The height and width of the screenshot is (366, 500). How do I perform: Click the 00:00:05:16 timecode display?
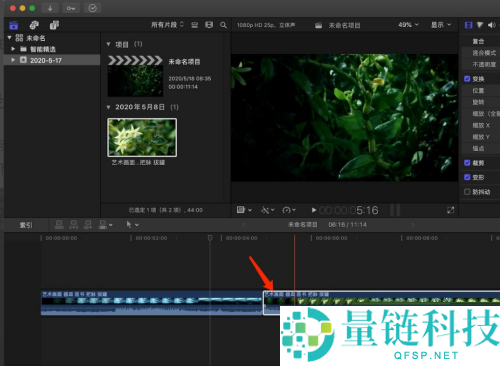pyautogui.click(x=349, y=210)
